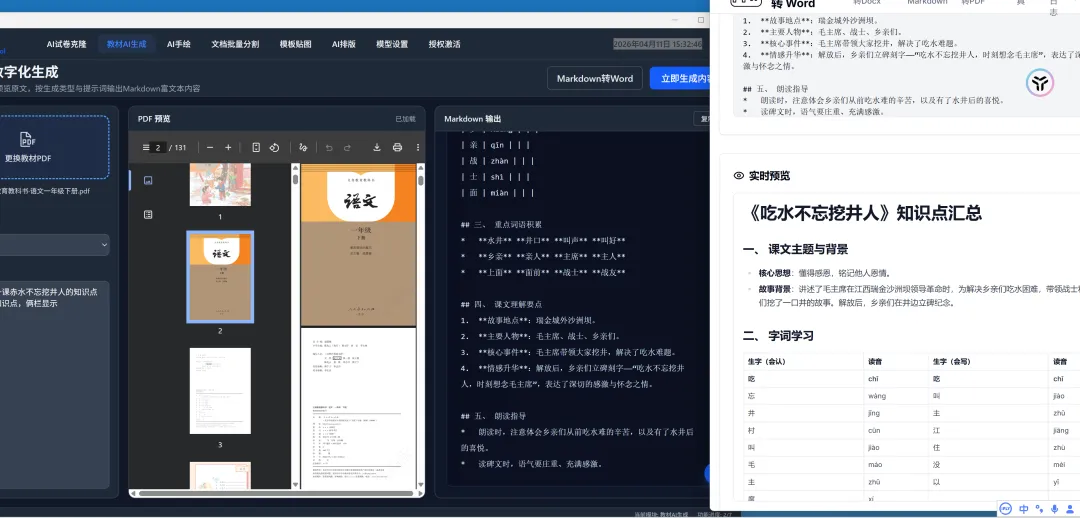This screenshot has width=1080, height=518.
Task: Print the PDF document
Action: coord(397,147)
